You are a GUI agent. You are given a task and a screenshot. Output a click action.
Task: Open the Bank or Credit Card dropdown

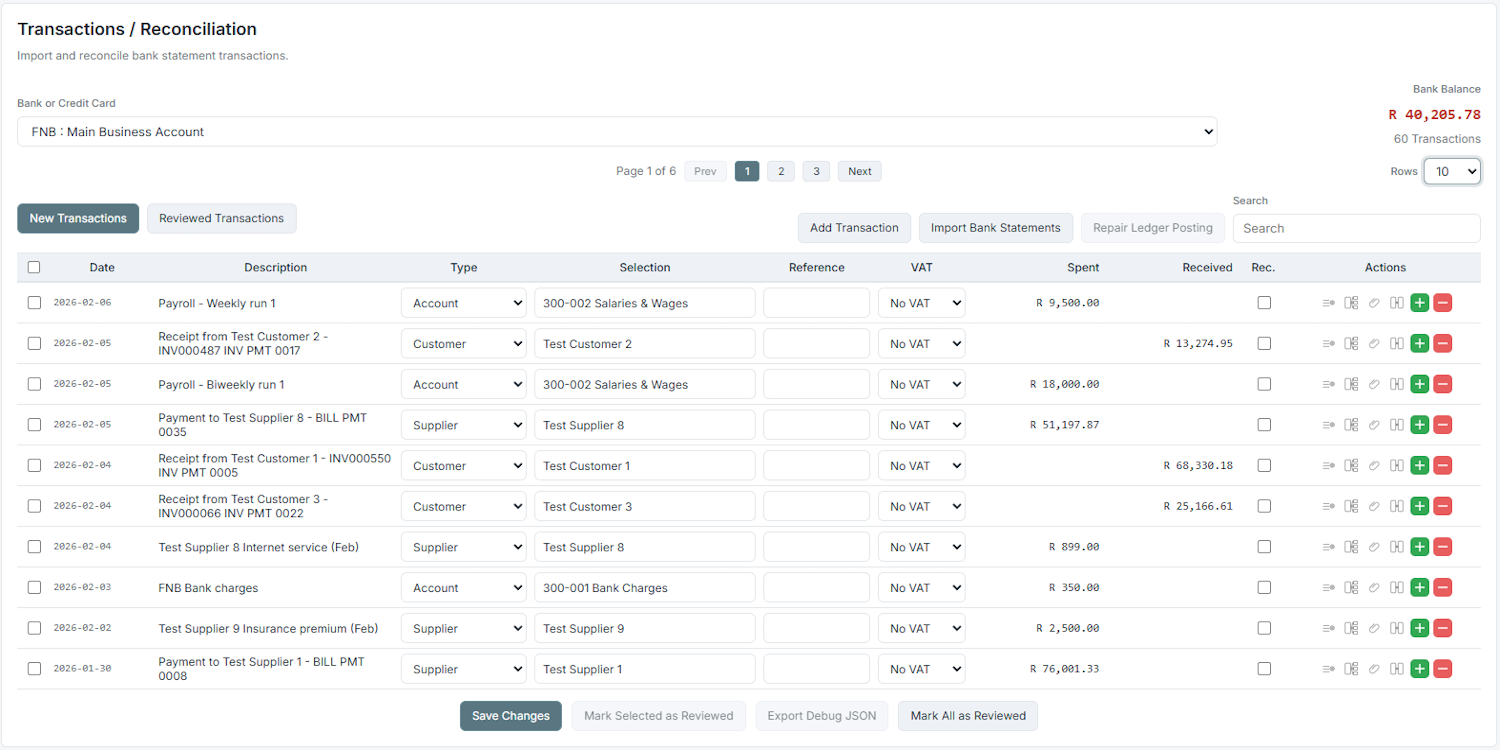coord(616,132)
